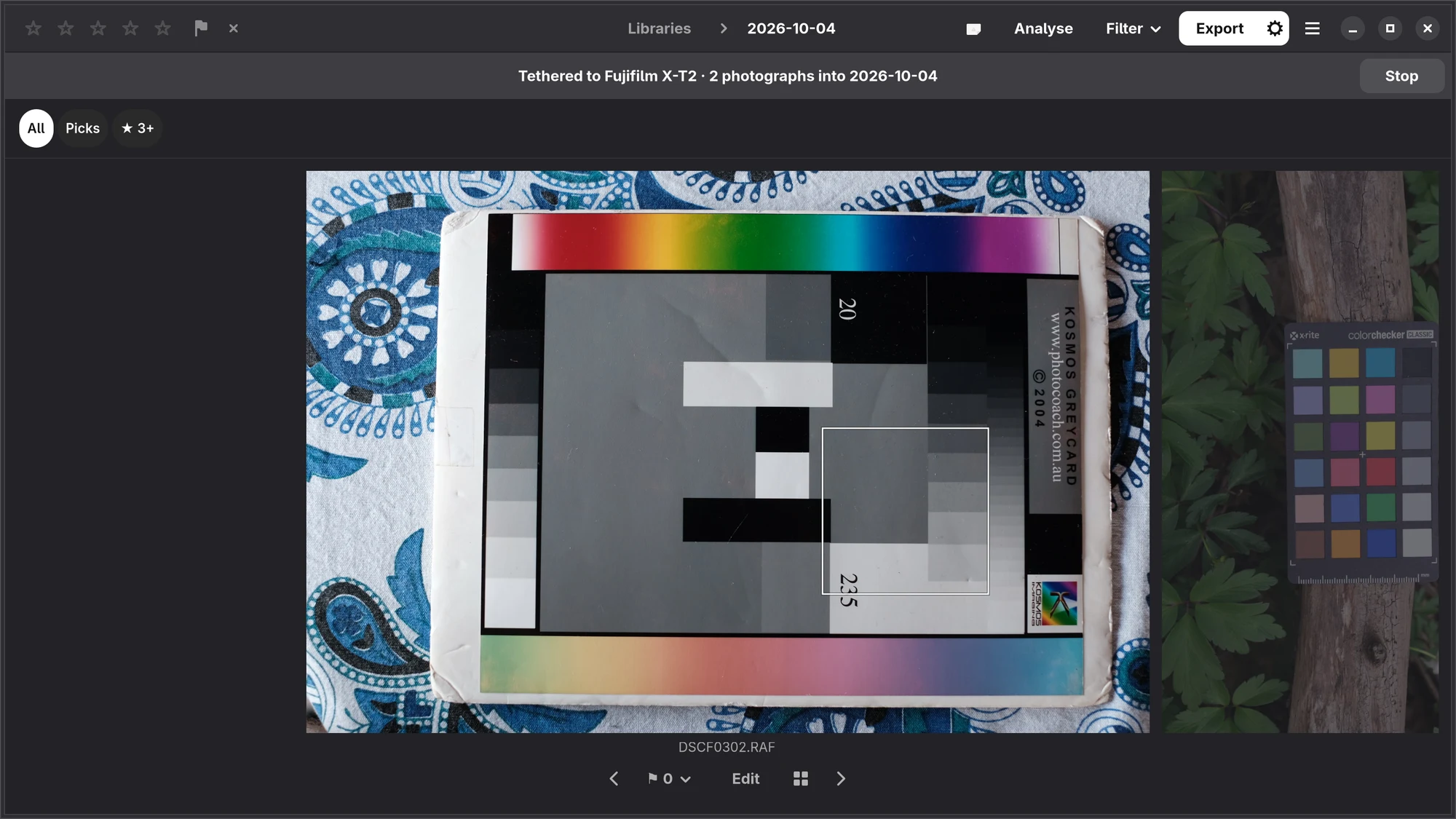Expand the Filter dropdown

click(x=1133, y=28)
